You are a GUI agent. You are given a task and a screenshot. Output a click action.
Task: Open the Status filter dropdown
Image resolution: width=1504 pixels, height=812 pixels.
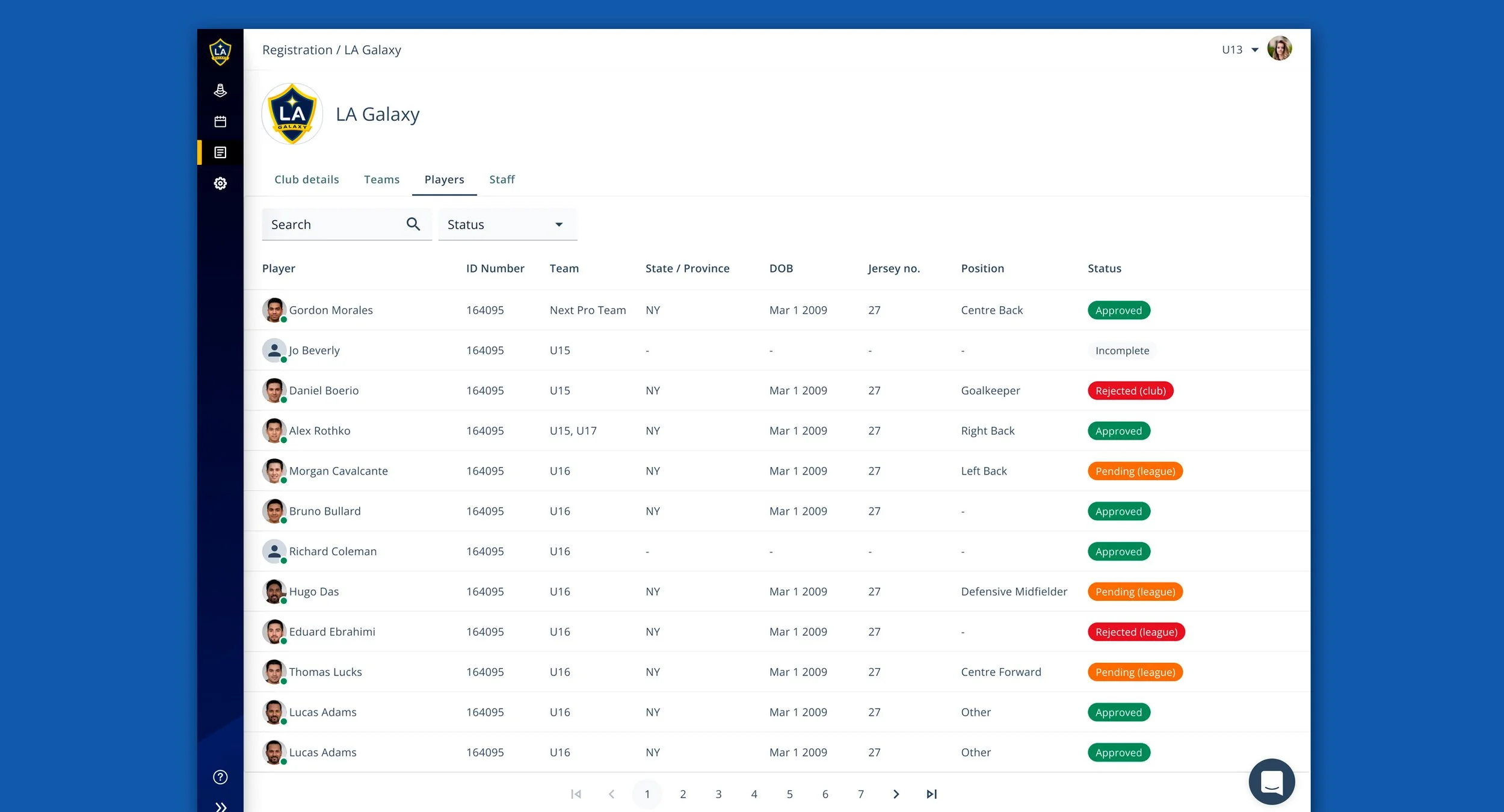coord(507,224)
